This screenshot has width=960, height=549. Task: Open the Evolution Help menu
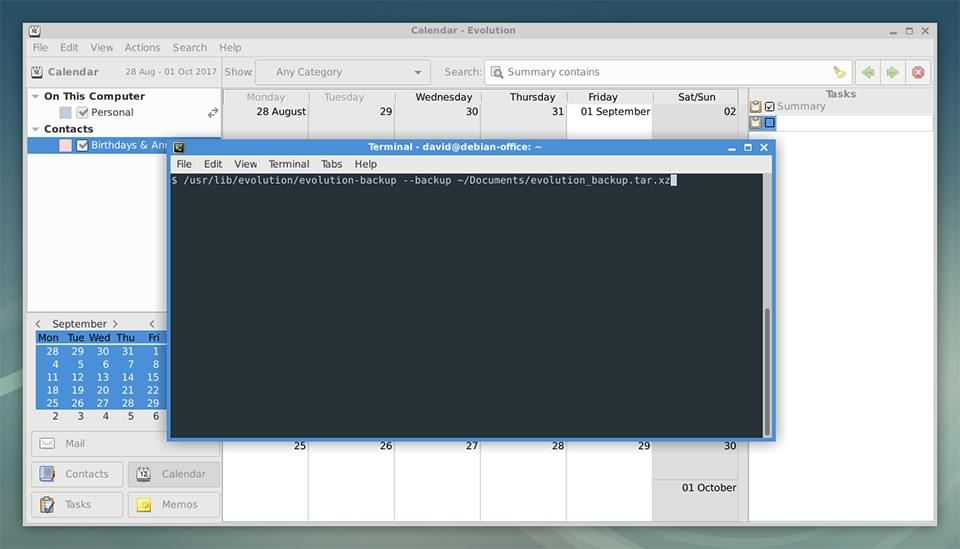(x=230, y=48)
